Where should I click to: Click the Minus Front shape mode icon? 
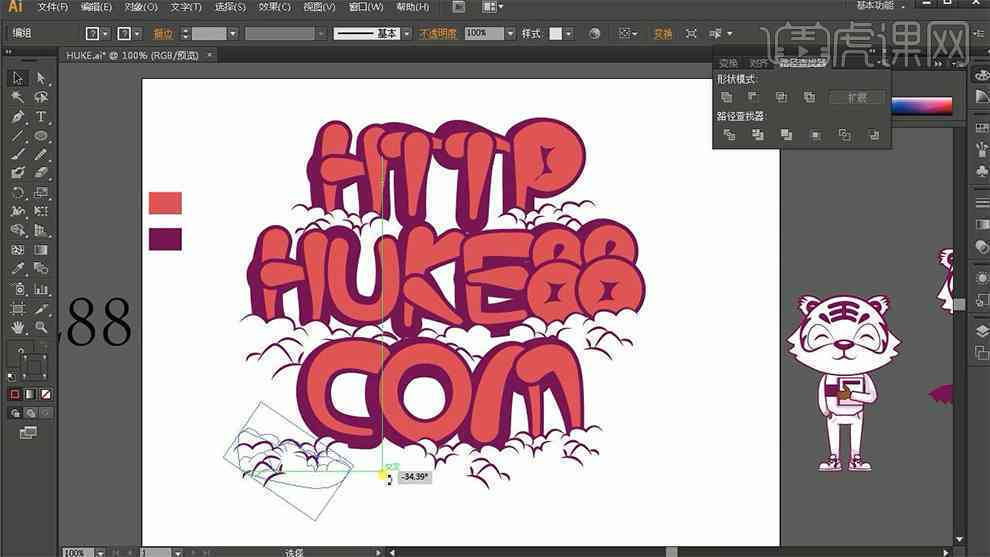tap(753, 97)
